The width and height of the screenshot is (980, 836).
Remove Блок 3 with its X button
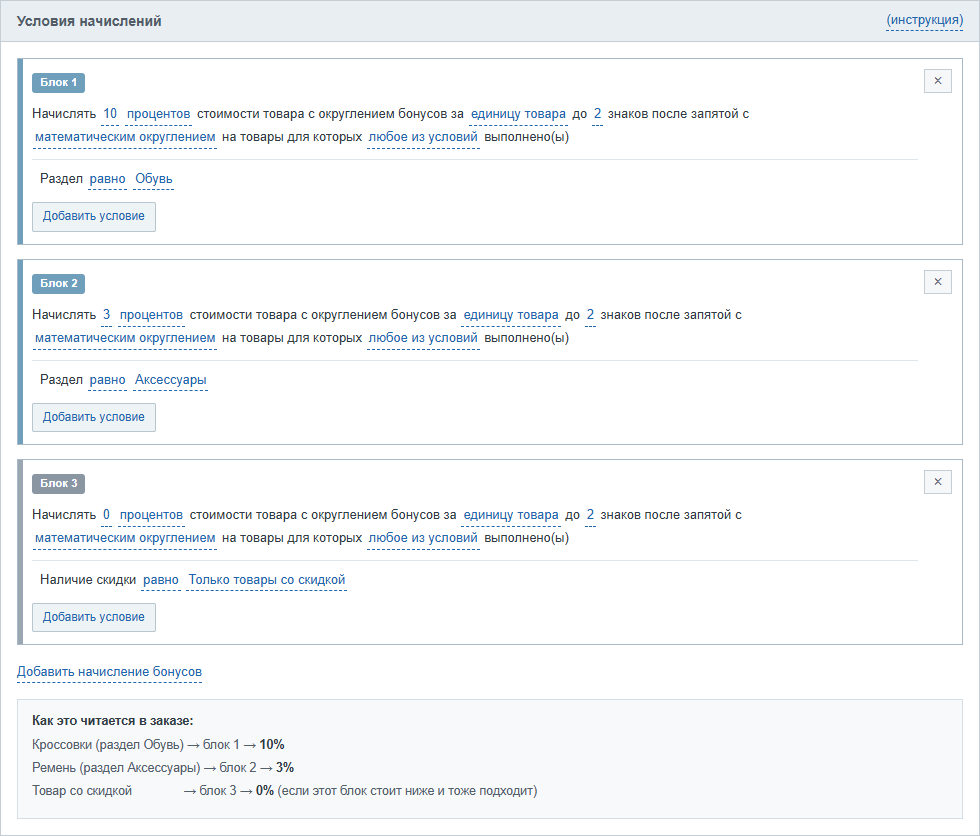pyautogui.click(x=938, y=482)
